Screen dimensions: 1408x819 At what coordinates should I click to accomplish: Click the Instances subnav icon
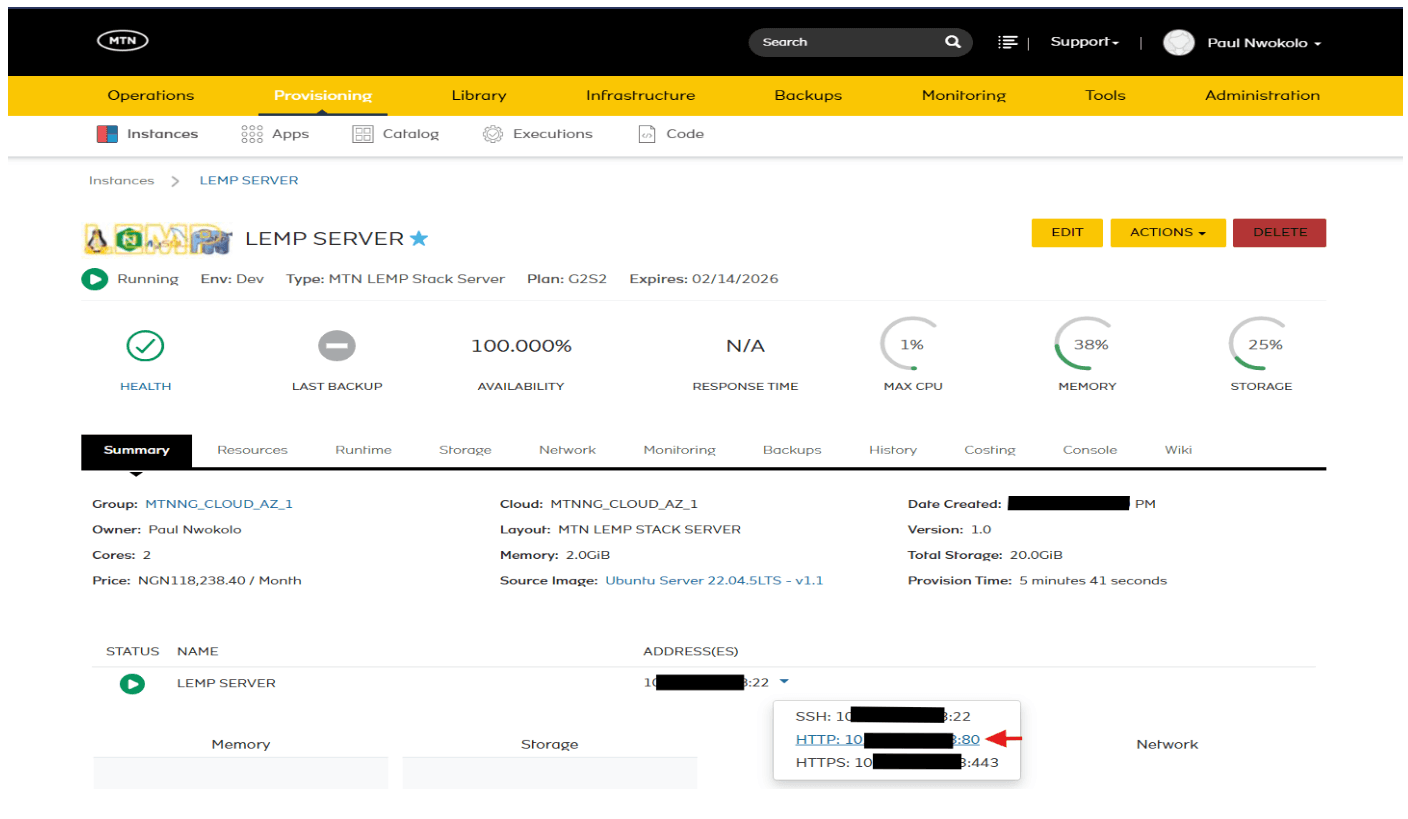click(108, 134)
